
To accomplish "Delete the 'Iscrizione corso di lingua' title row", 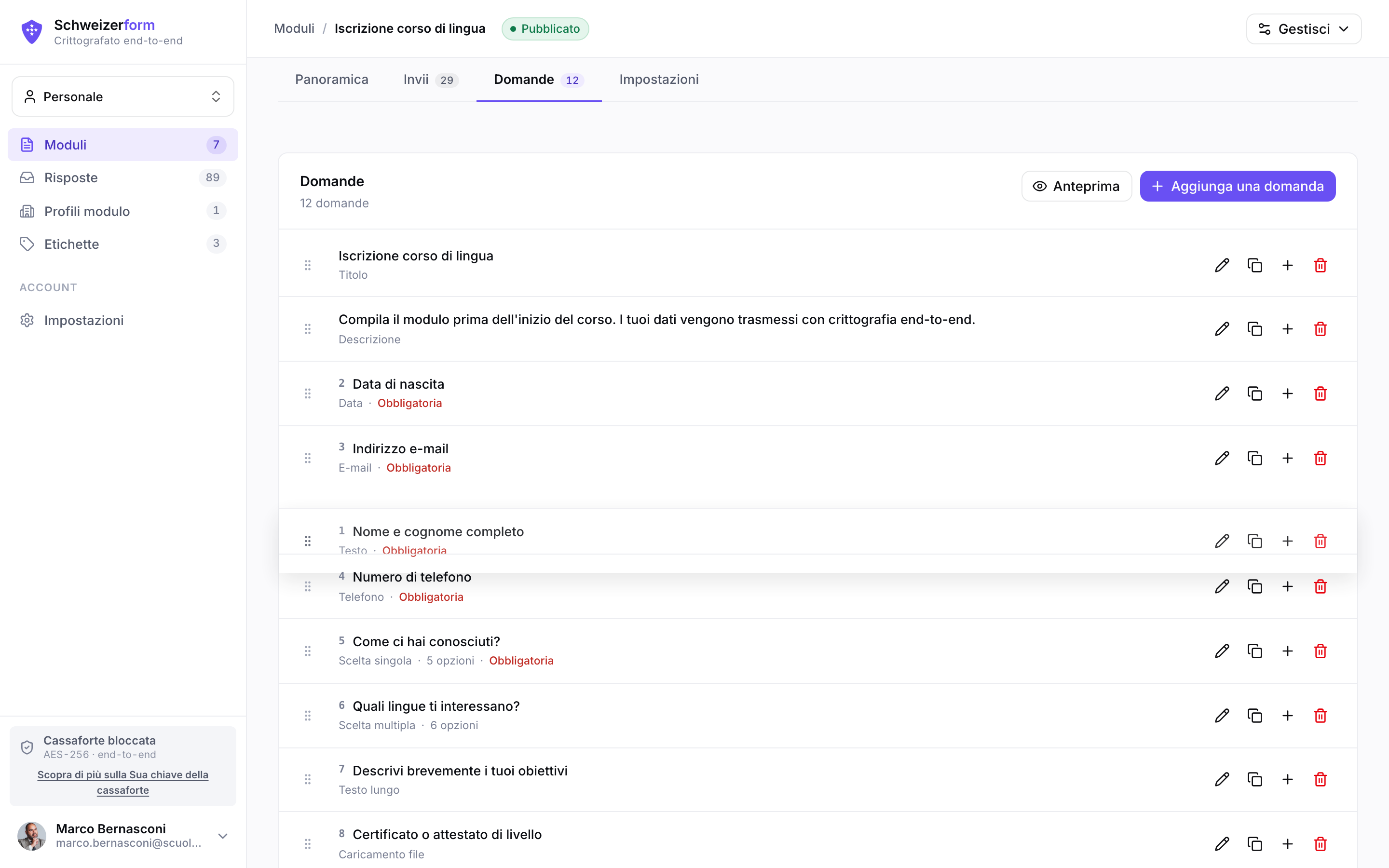I will point(1320,265).
